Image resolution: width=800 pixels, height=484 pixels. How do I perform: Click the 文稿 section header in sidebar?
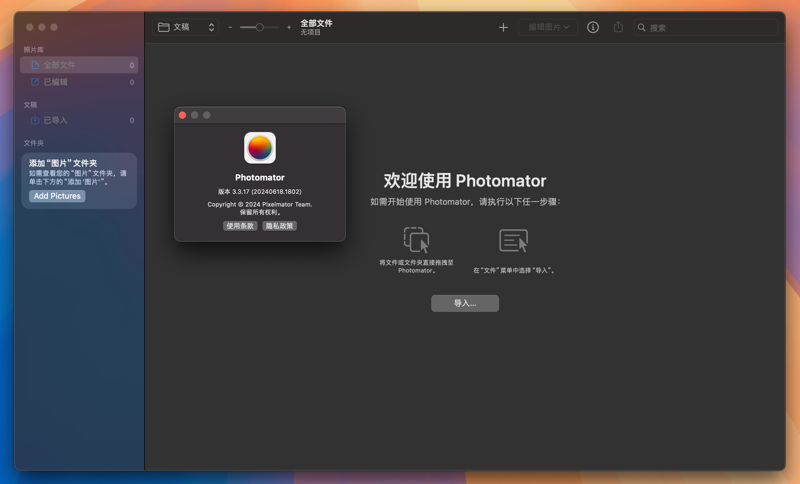30,105
